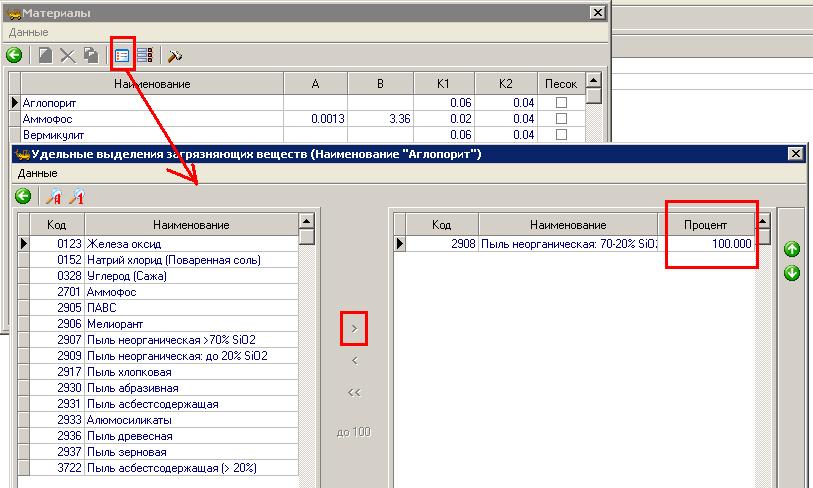Move substance down with green down arrow

pos(792,273)
